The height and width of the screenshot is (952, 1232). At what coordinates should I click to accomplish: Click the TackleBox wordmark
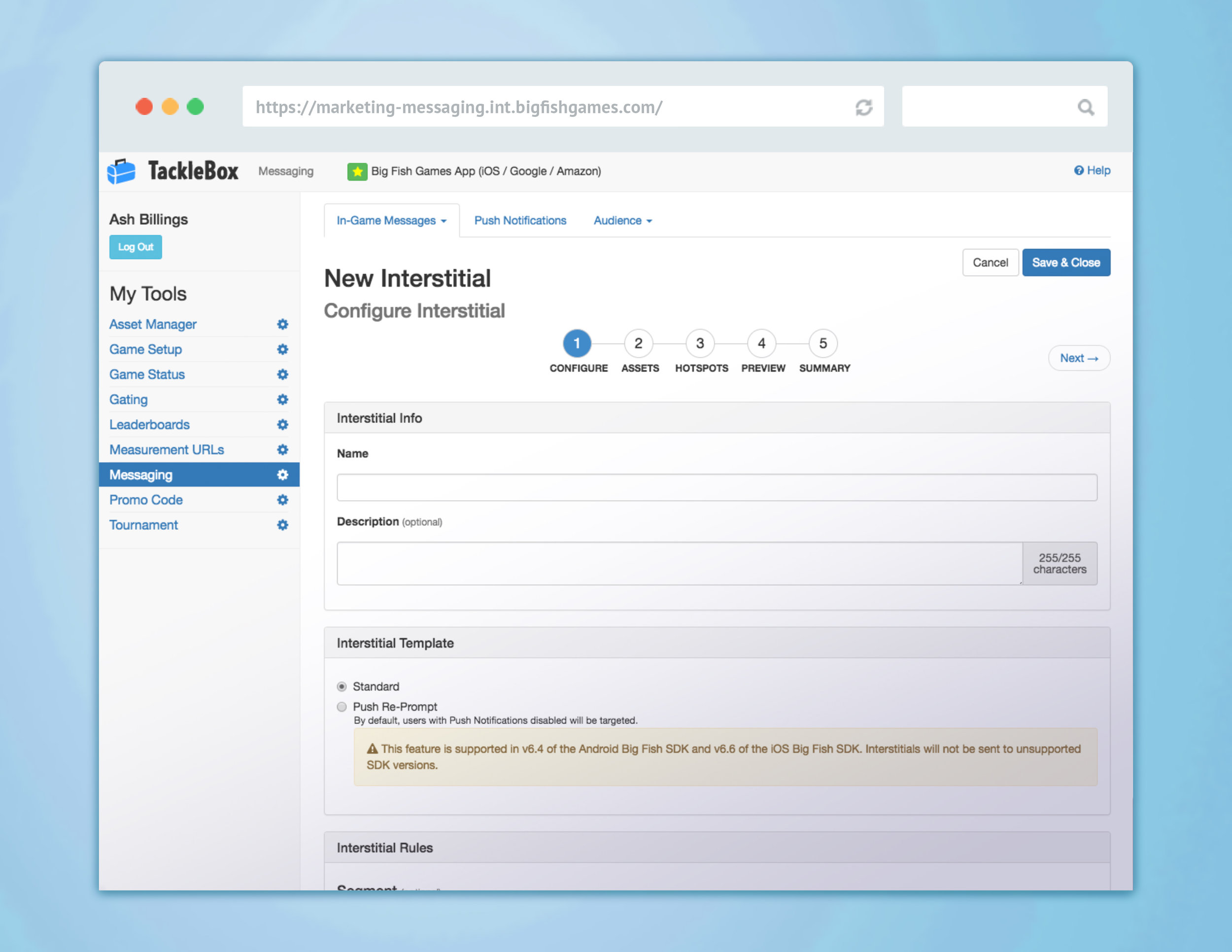193,171
